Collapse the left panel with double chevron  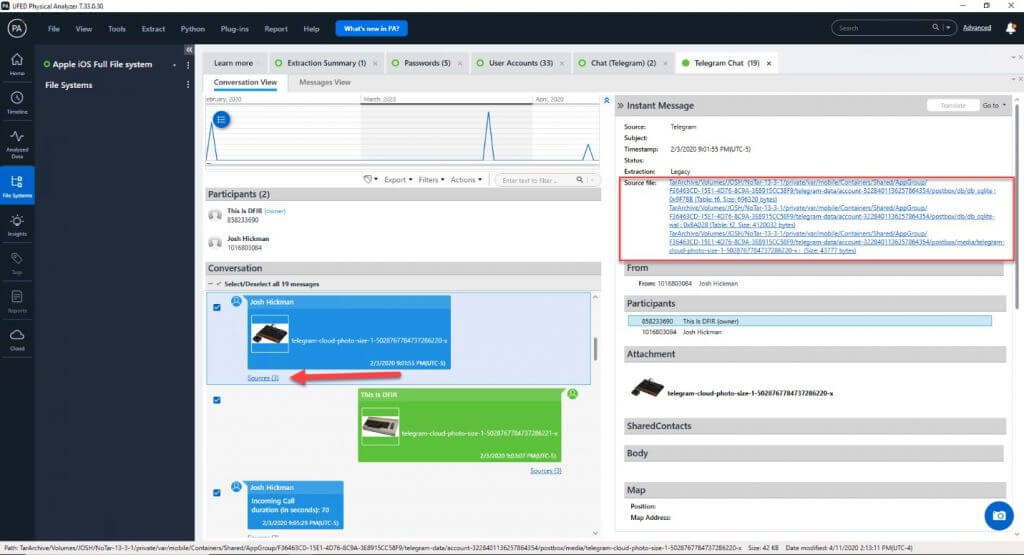tap(189, 50)
